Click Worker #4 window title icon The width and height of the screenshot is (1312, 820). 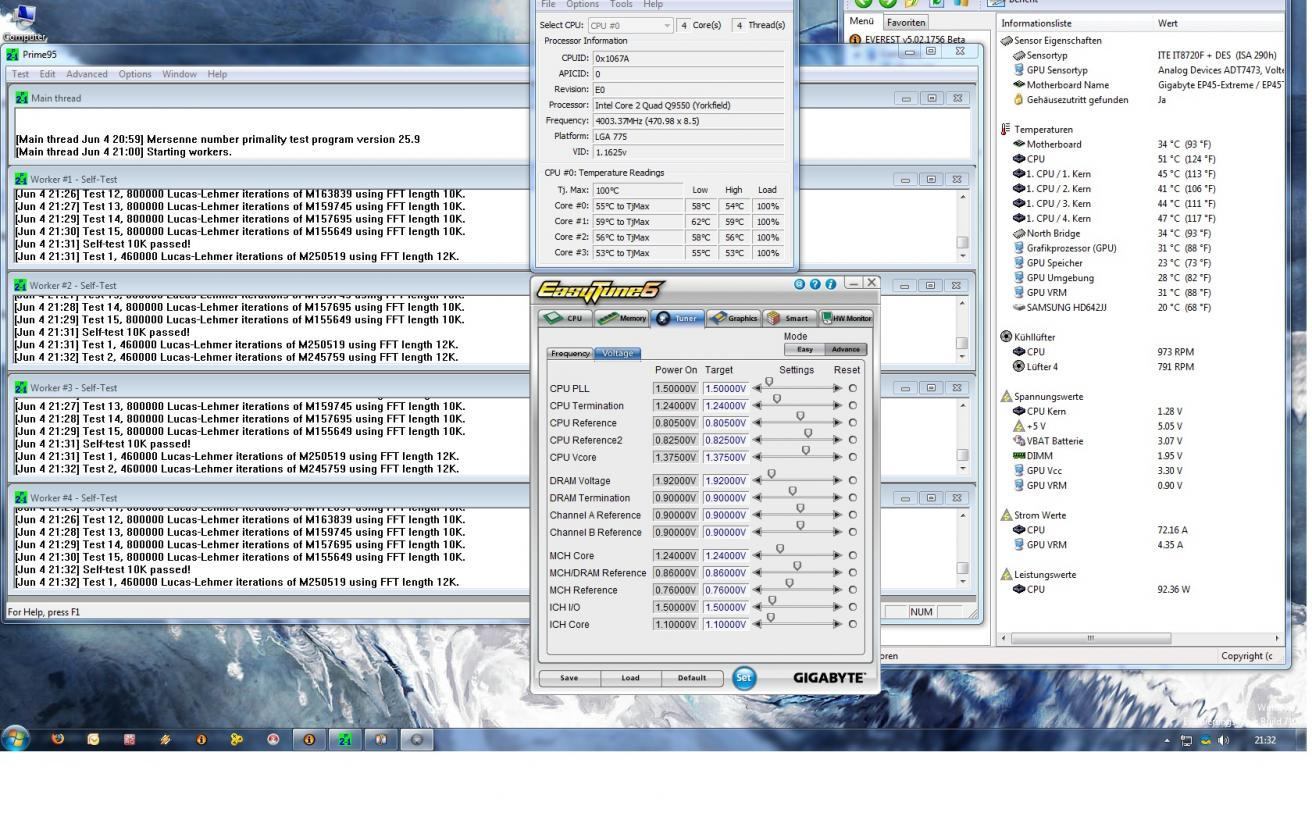tap(22, 498)
